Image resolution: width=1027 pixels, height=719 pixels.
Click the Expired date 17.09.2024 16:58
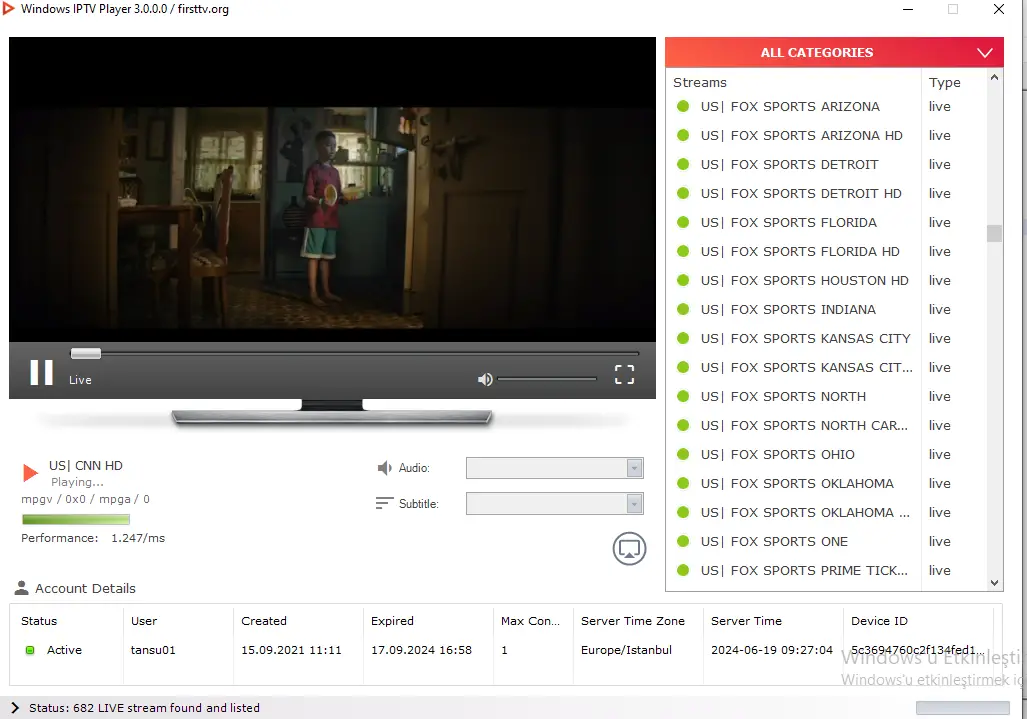click(x=421, y=650)
